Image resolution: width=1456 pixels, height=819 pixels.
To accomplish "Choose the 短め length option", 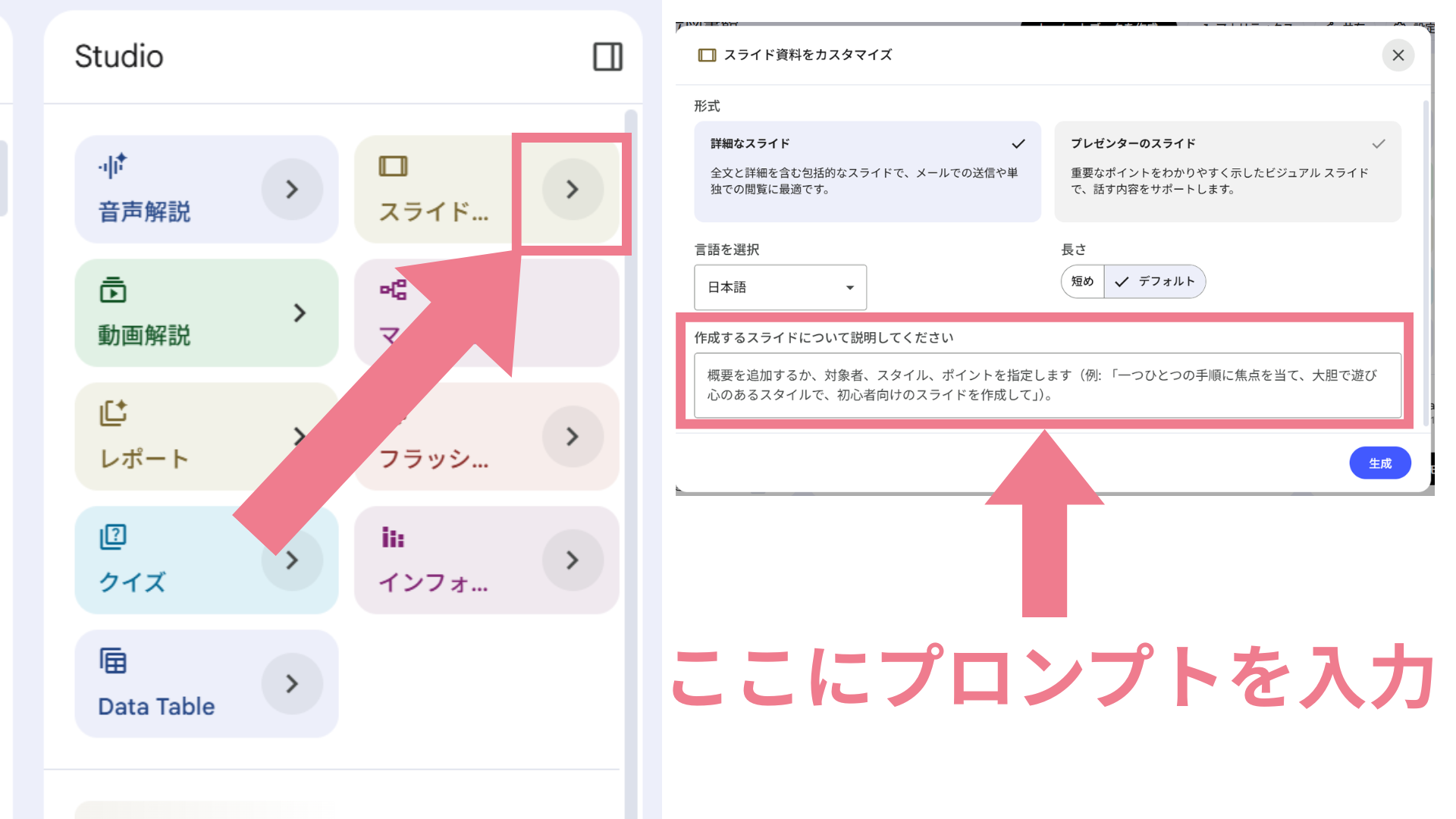I will pyautogui.click(x=1082, y=281).
